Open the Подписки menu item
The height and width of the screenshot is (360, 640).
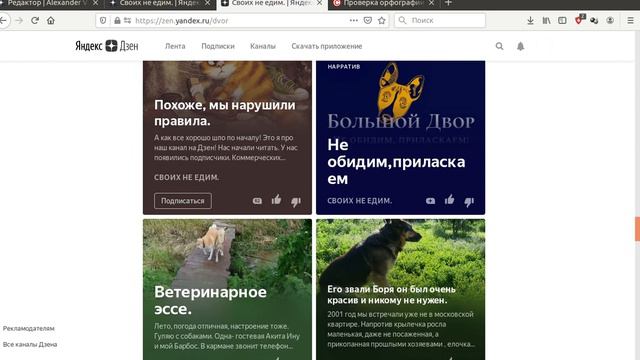(x=218, y=46)
